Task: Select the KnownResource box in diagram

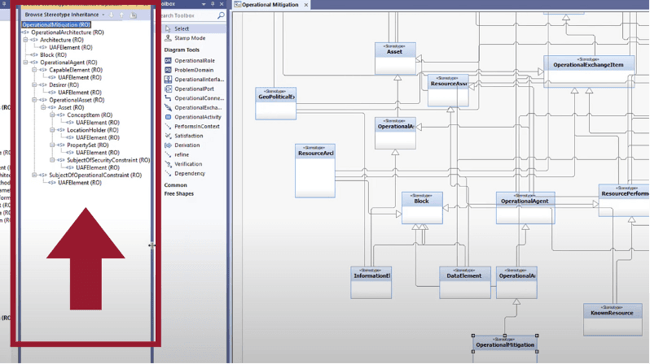Action: click(613, 319)
